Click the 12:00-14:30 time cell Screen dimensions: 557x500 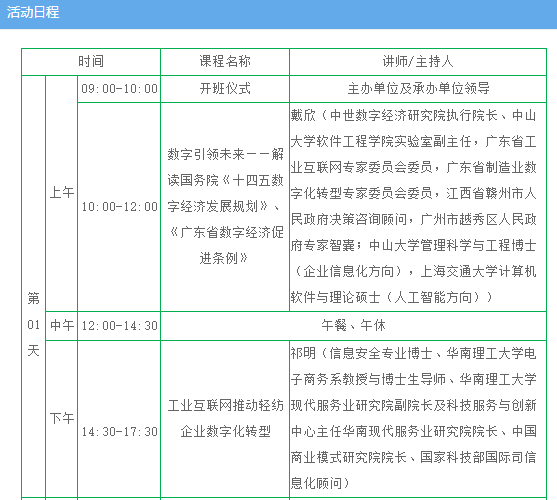click(x=119, y=326)
